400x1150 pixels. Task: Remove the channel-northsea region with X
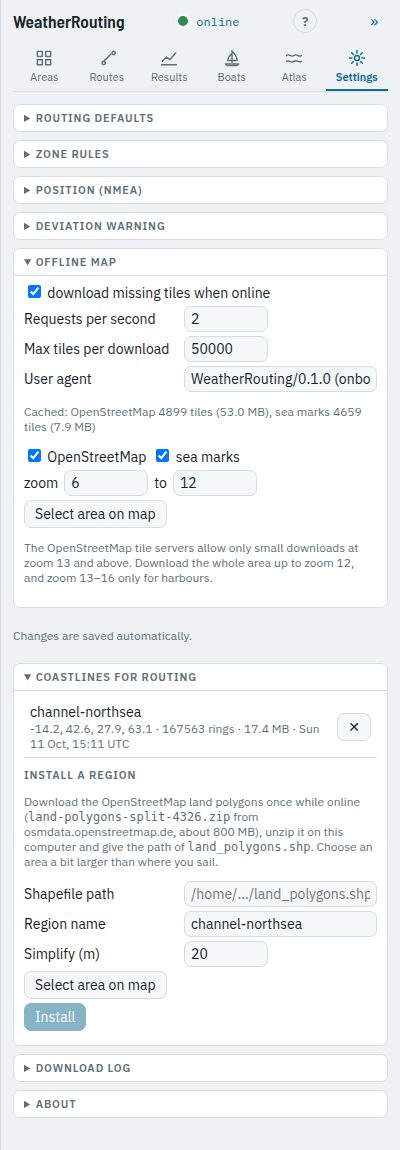pyautogui.click(x=354, y=727)
